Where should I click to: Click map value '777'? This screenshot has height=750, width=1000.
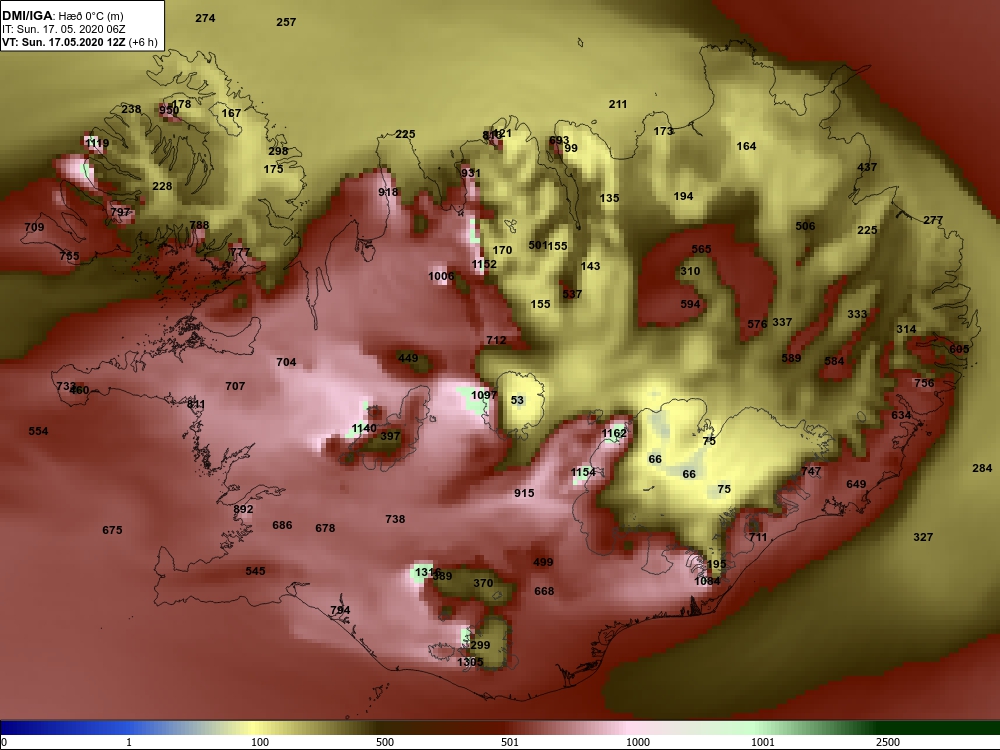(x=240, y=253)
